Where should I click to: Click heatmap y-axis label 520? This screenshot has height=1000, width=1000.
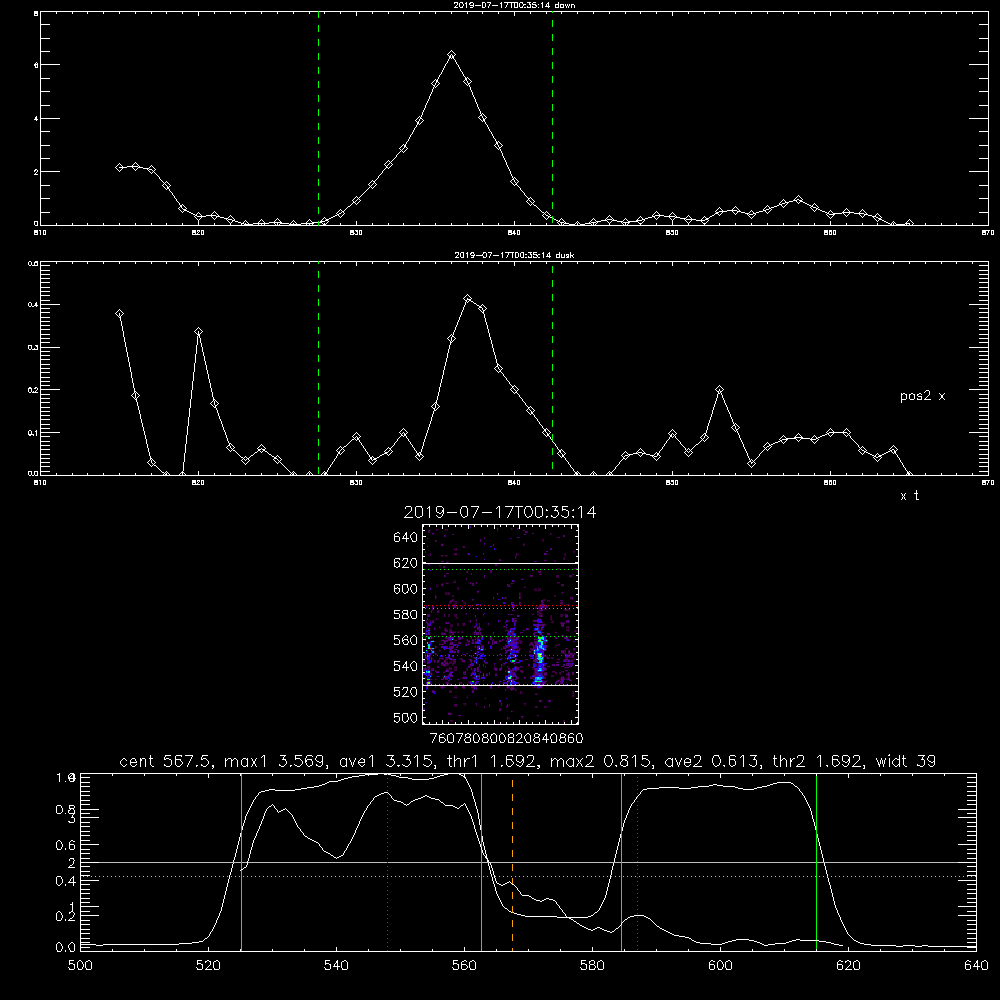[406, 692]
